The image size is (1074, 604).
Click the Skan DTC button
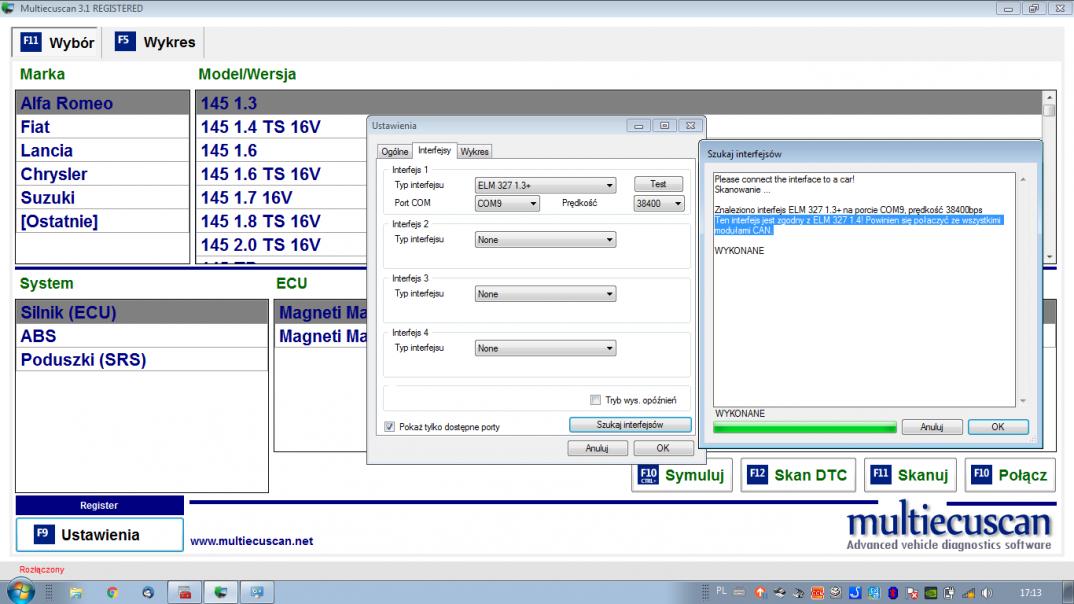click(x=798, y=475)
